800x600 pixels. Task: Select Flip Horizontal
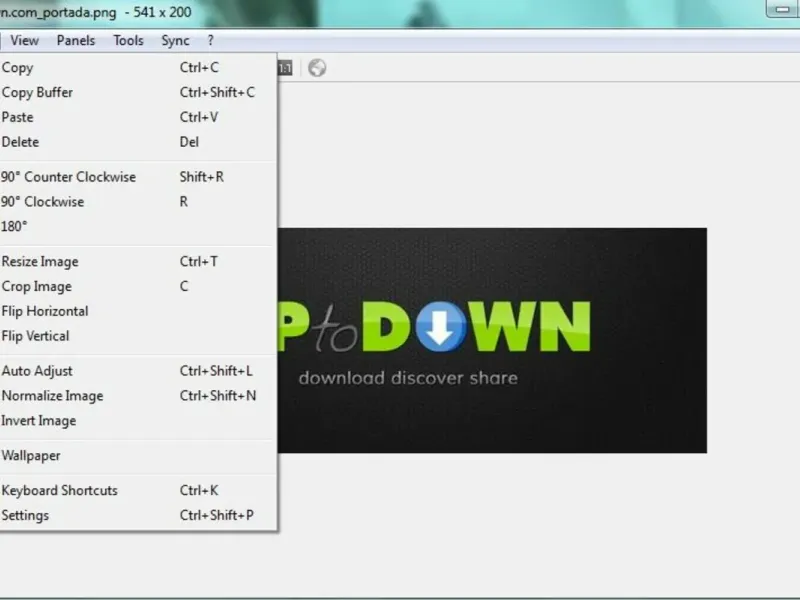click(x=138, y=311)
